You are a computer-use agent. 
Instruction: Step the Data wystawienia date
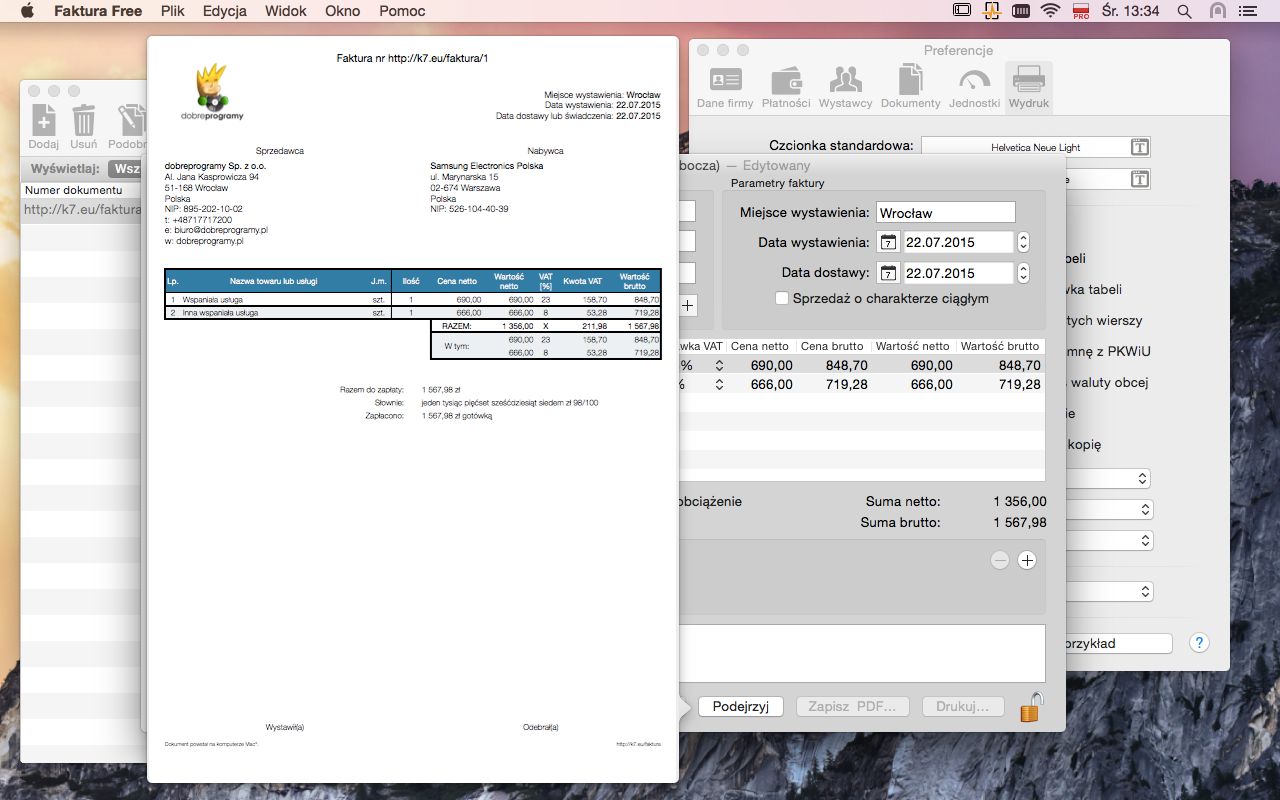pyautogui.click(x=1023, y=242)
